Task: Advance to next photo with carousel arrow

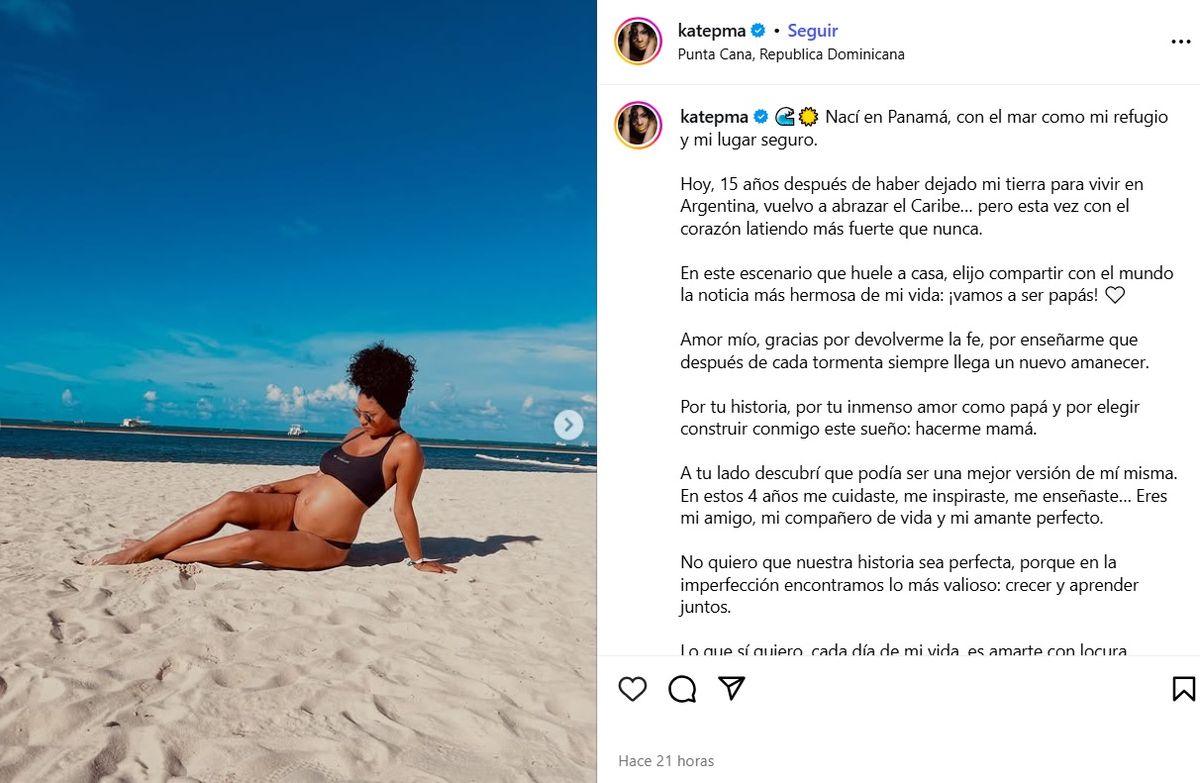Action: coord(568,425)
